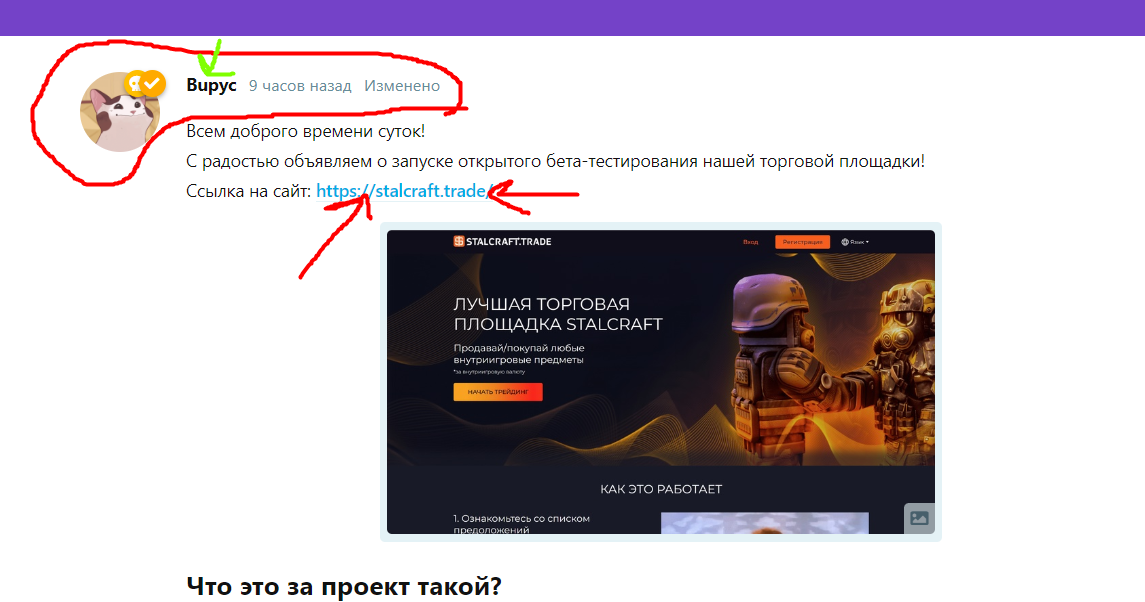Click the '9 часов назад' timestamp
This screenshot has width=1145, height=602.
coord(299,86)
